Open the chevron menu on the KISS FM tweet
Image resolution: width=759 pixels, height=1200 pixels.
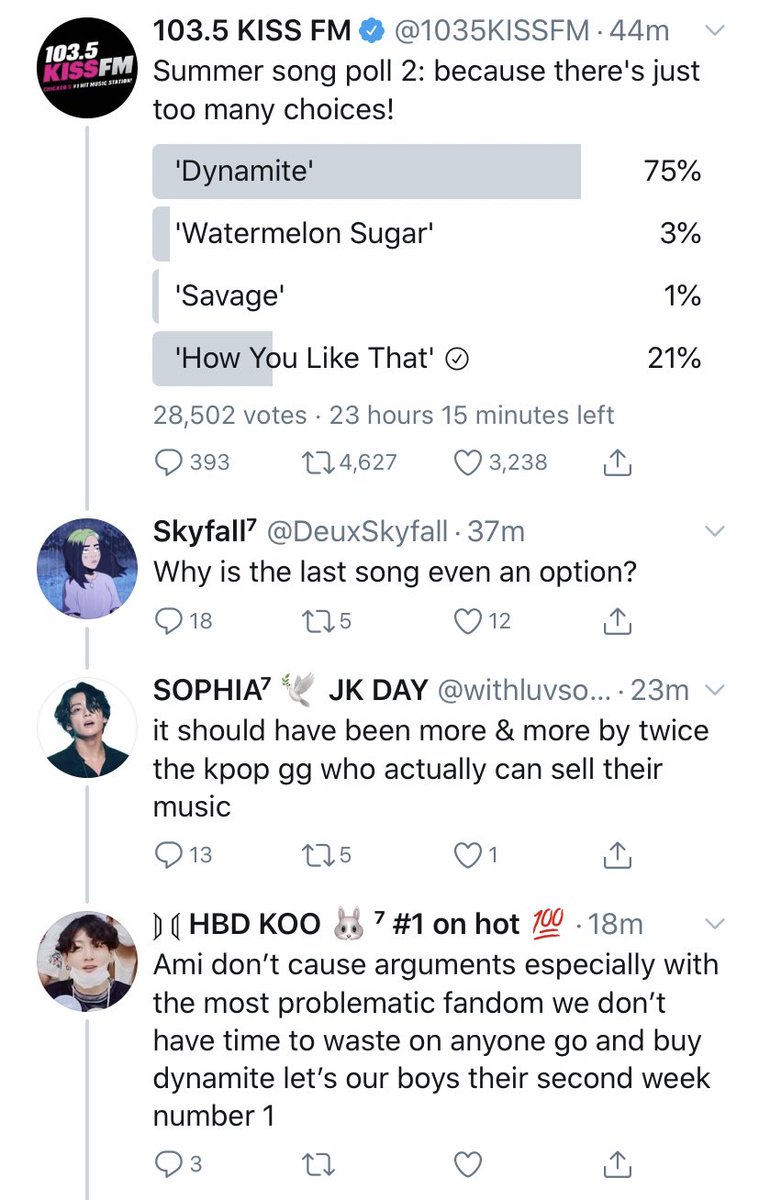(x=714, y=32)
